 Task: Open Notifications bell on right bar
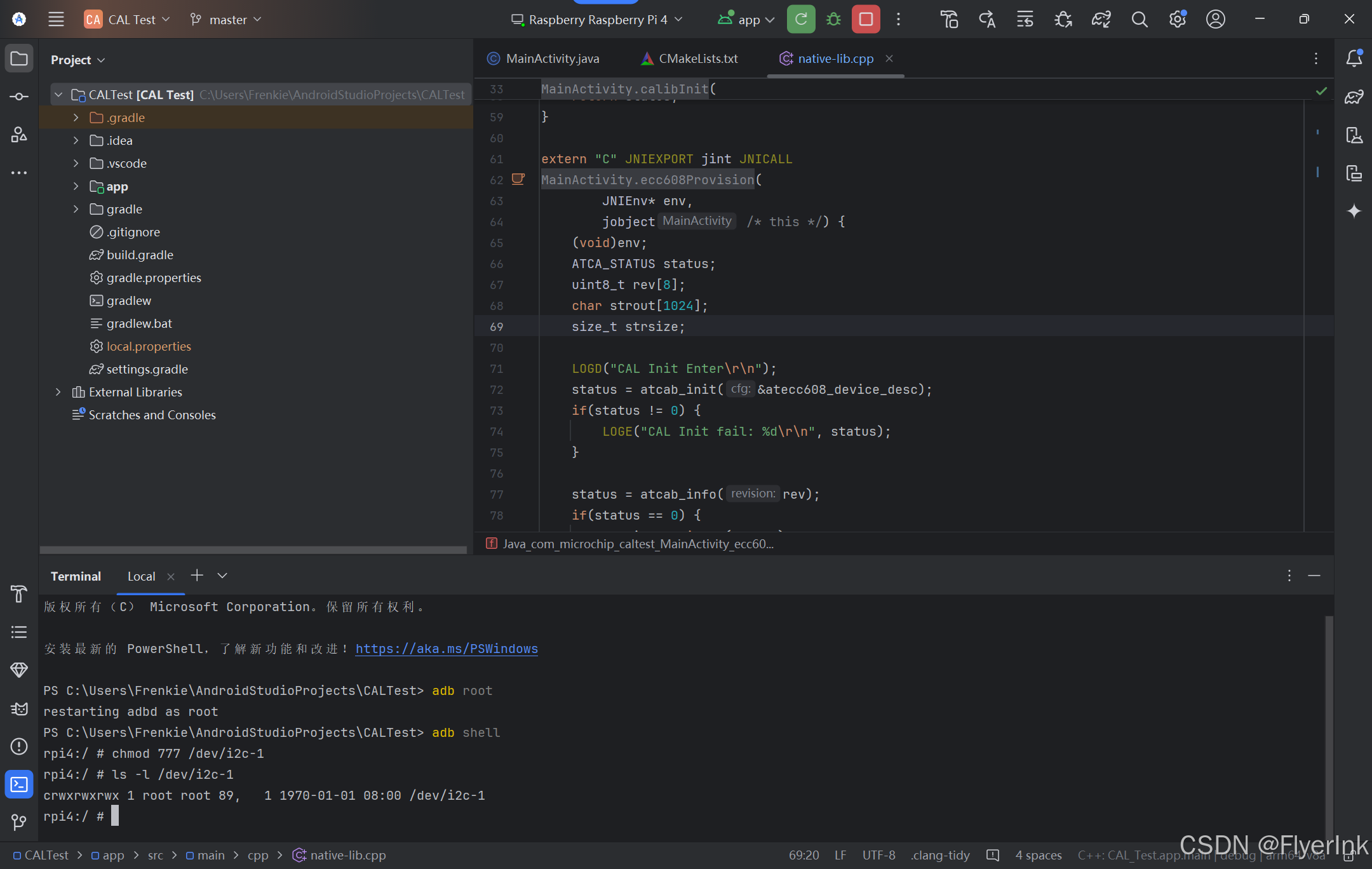click(1354, 58)
